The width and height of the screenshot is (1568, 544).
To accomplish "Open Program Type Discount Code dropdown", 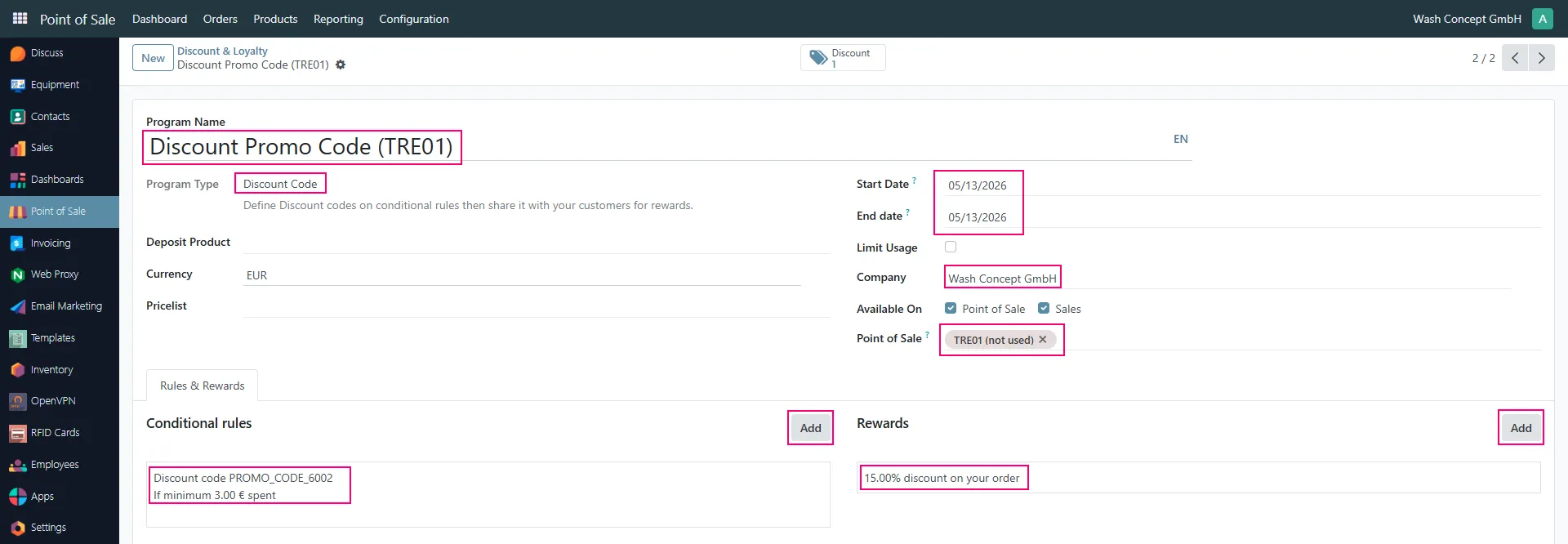I will click(280, 184).
